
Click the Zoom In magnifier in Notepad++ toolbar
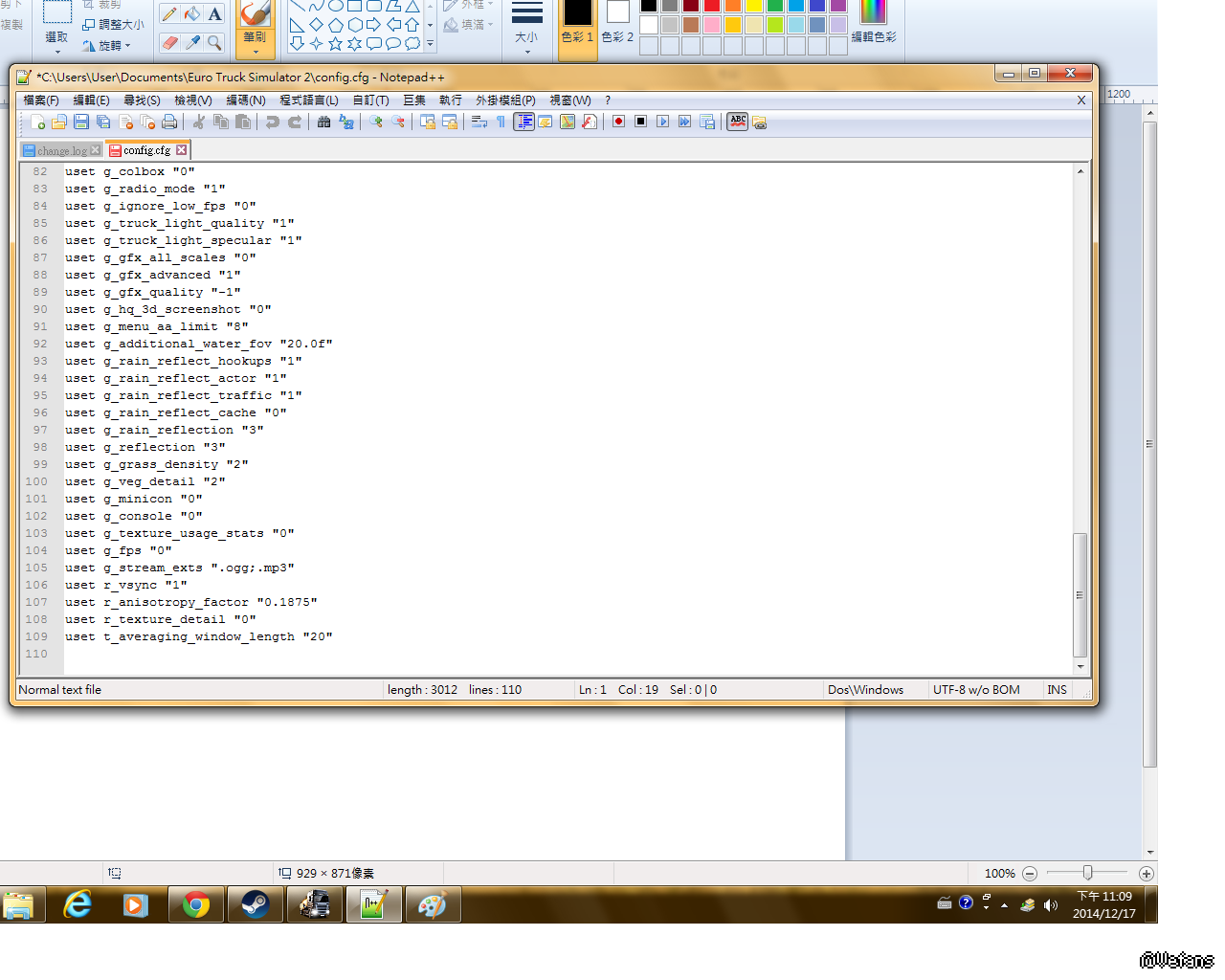(376, 122)
